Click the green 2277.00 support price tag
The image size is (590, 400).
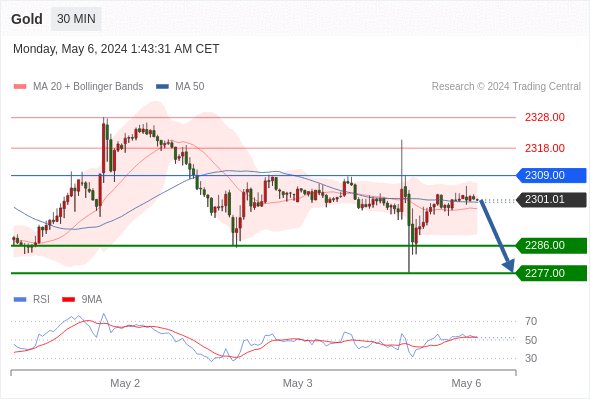pyautogui.click(x=551, y=273)
